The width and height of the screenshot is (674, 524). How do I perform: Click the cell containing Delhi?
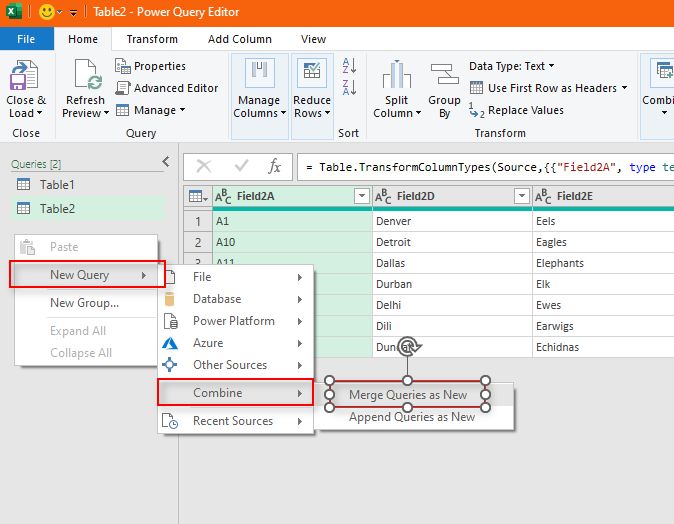coord(452,305)
